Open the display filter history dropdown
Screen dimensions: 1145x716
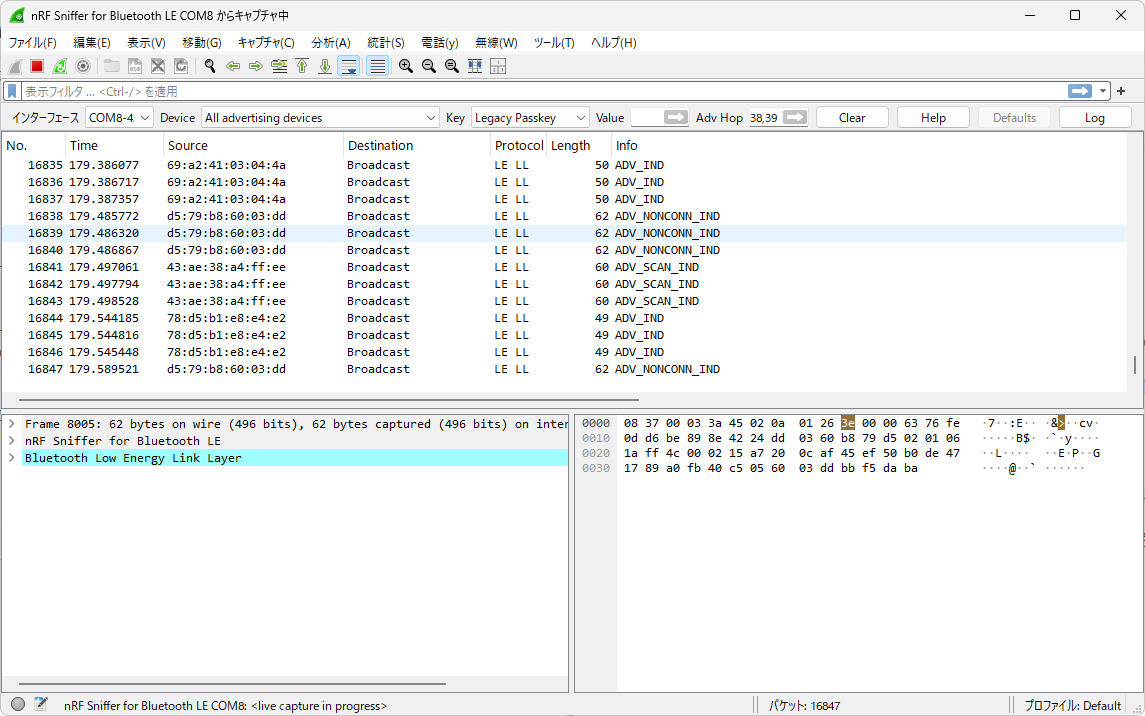tap(1103, 91)
